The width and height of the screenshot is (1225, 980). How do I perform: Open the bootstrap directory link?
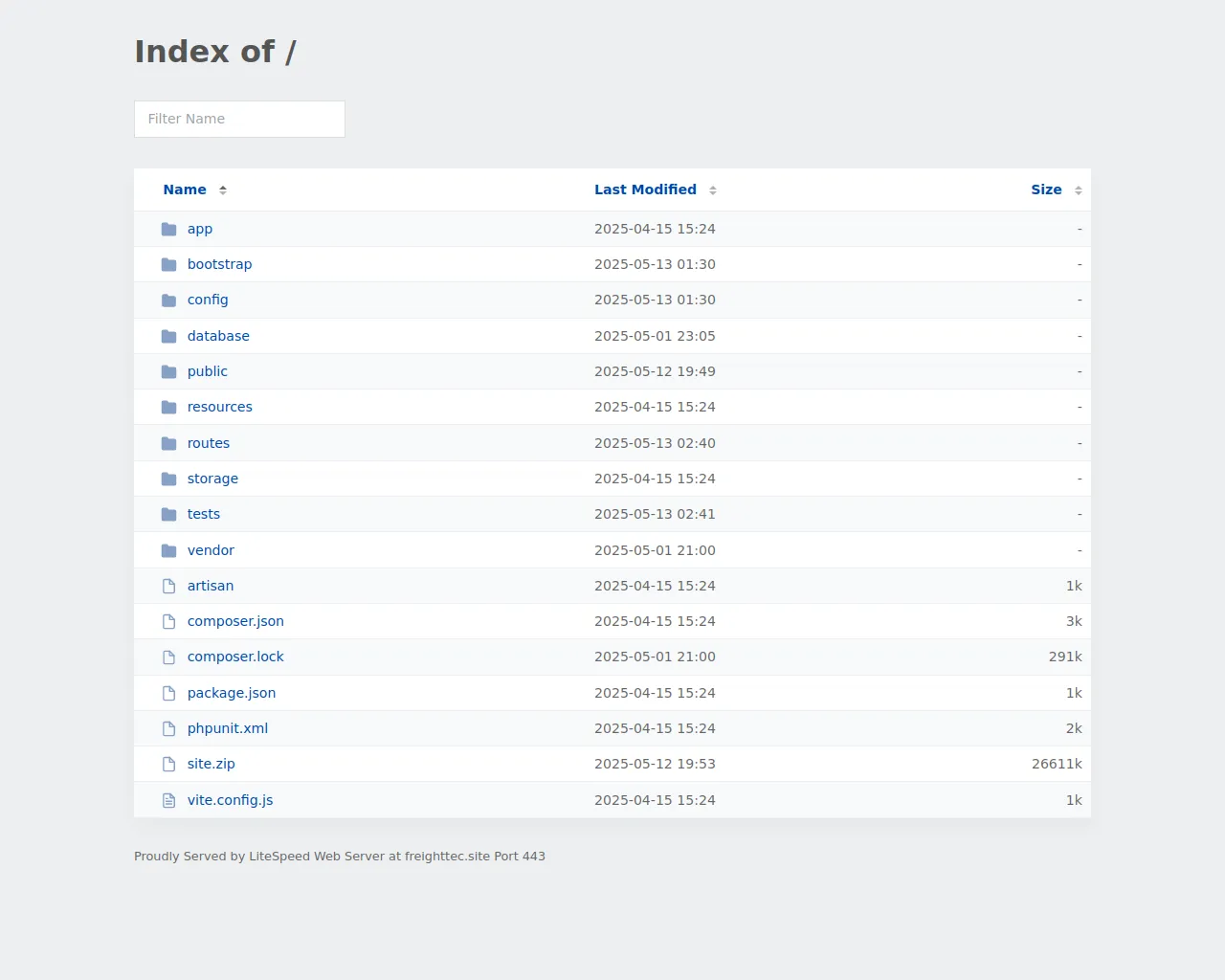219,264
